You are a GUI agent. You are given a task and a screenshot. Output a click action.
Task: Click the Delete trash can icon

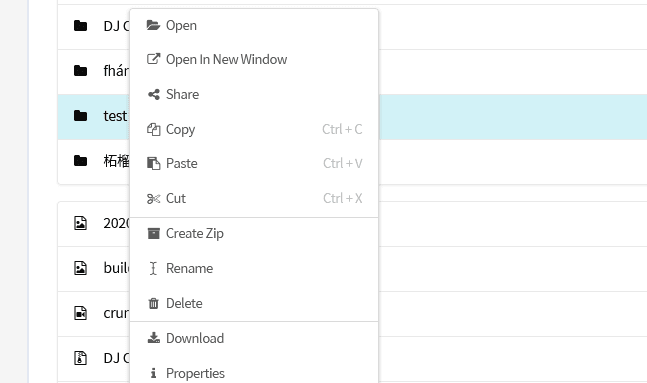(153, 303)
